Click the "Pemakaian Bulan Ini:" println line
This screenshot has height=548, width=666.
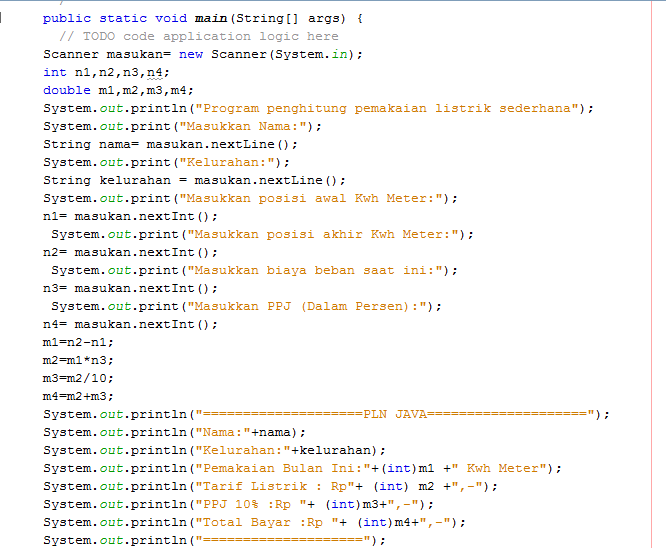click(x=302, y=469)
